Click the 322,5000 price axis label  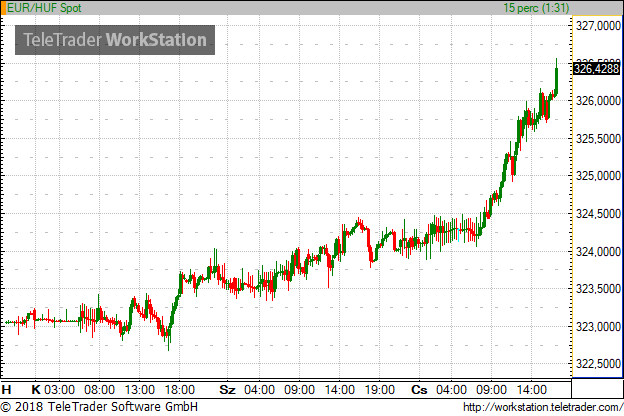point(598,363)
